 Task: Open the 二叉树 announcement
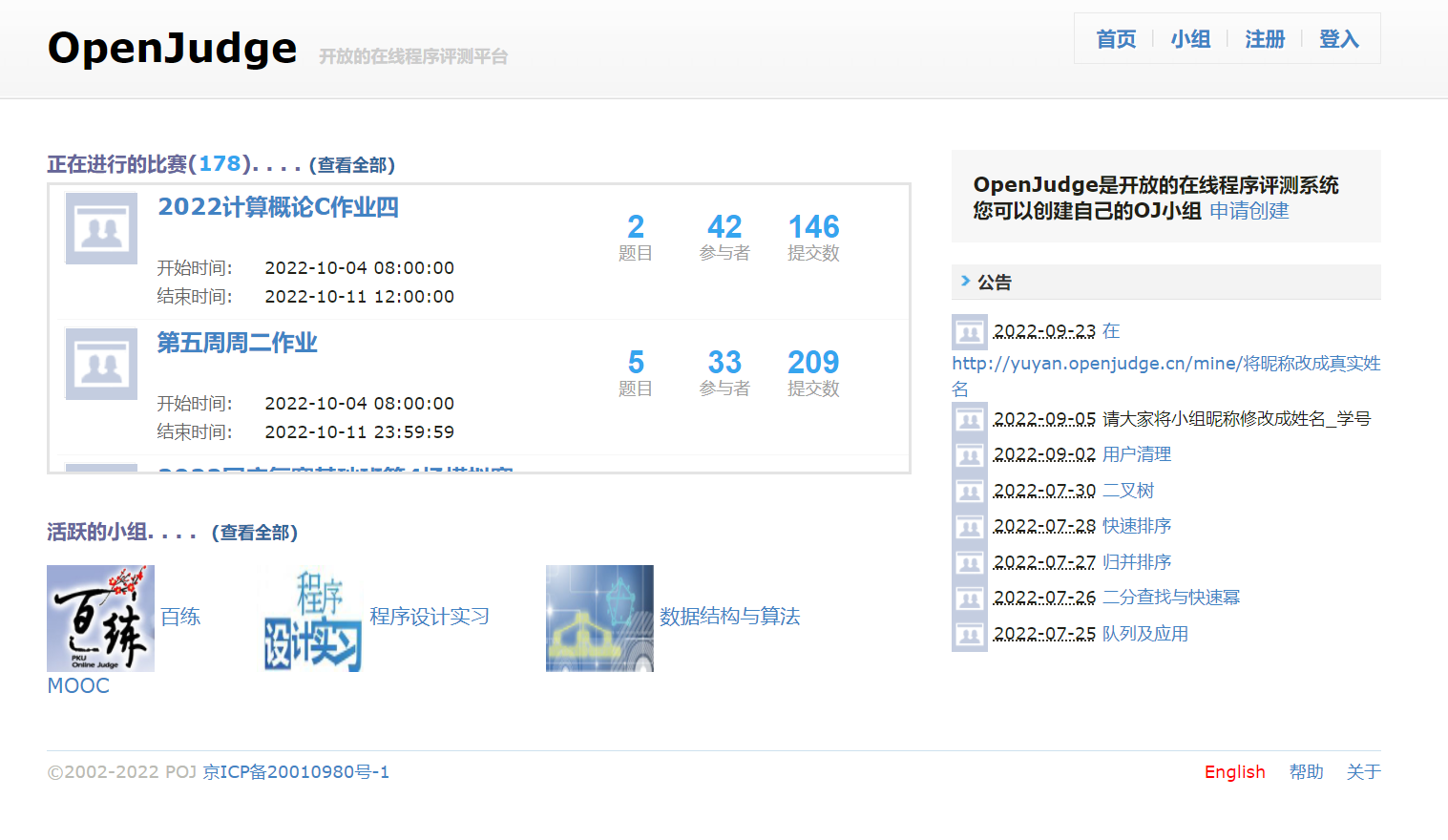1128,491
